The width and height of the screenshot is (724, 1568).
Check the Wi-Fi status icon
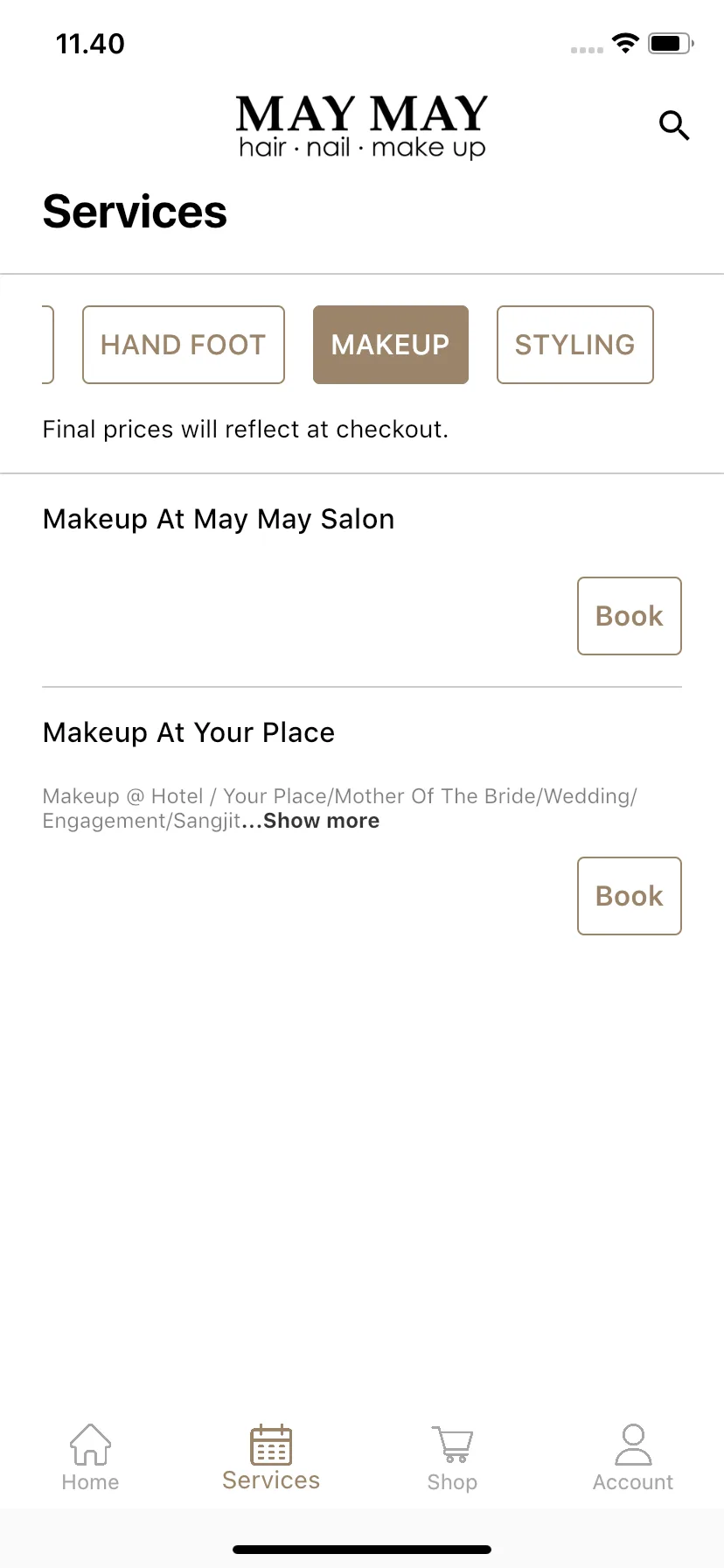[625, 43]
